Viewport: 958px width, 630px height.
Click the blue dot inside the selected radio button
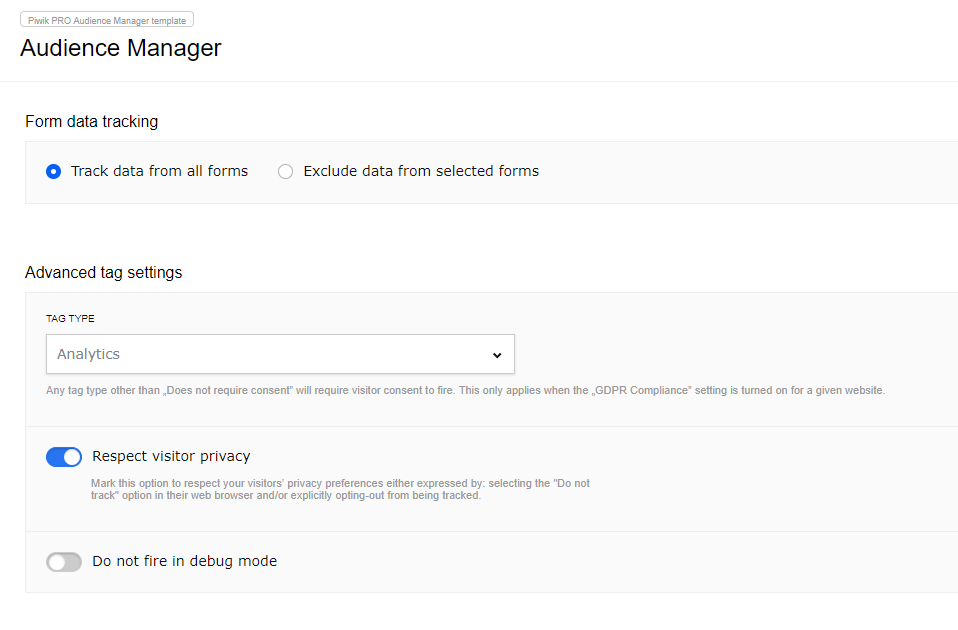coord(54,171)
